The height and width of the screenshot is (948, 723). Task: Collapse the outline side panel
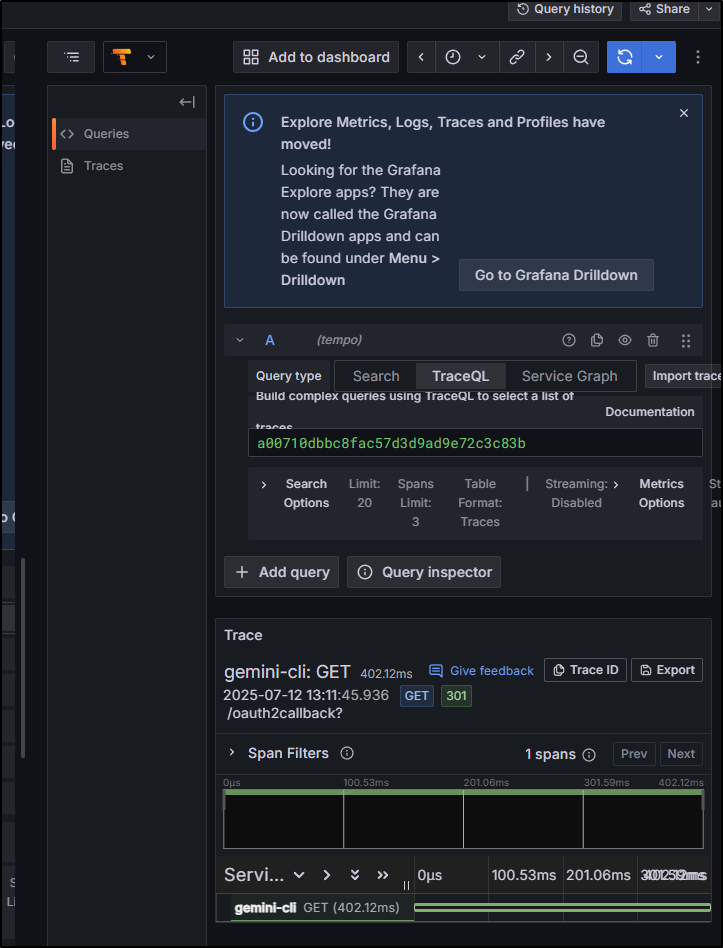click(187, 102)
